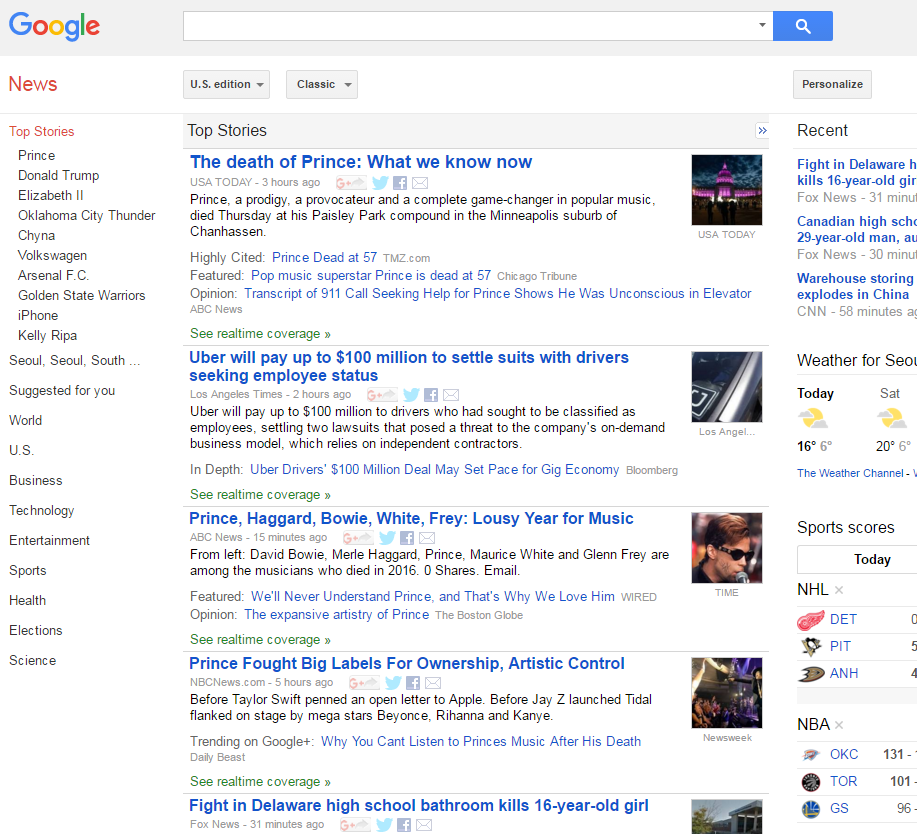Open the World section
The height and width of the screenshot is (834, 917).
(25, 421)
